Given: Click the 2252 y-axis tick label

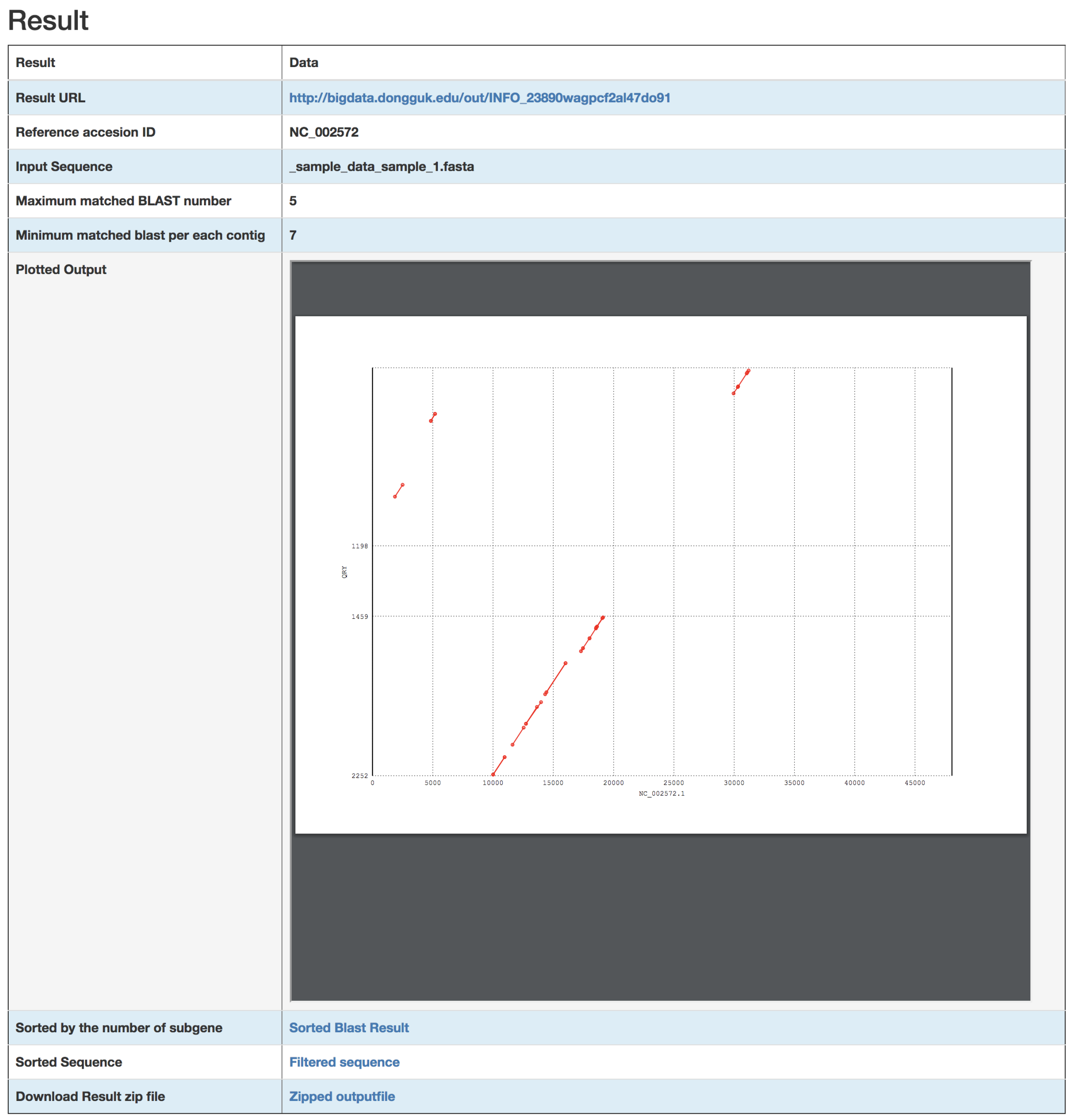Looking at the screenshot, I should [359, 775].
